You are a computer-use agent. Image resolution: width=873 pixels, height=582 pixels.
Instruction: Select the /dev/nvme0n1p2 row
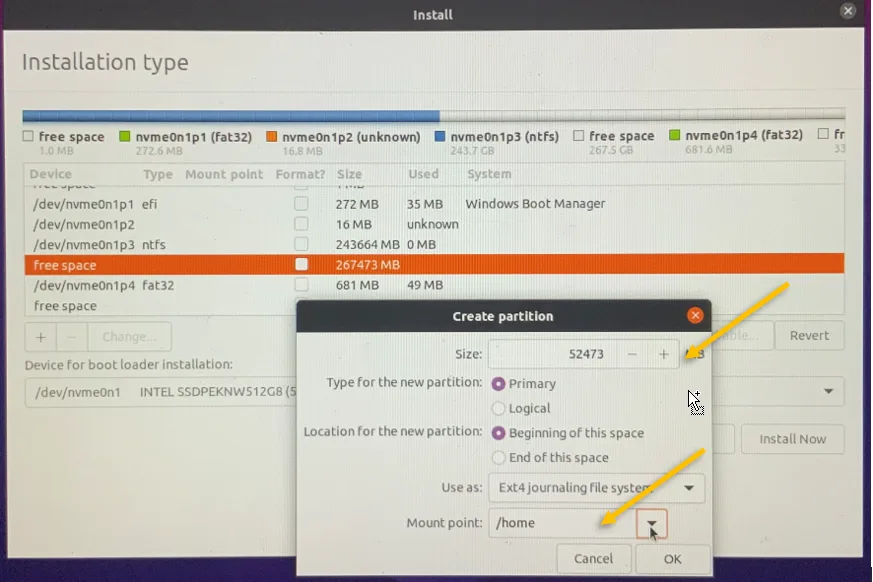pos(434,224)
